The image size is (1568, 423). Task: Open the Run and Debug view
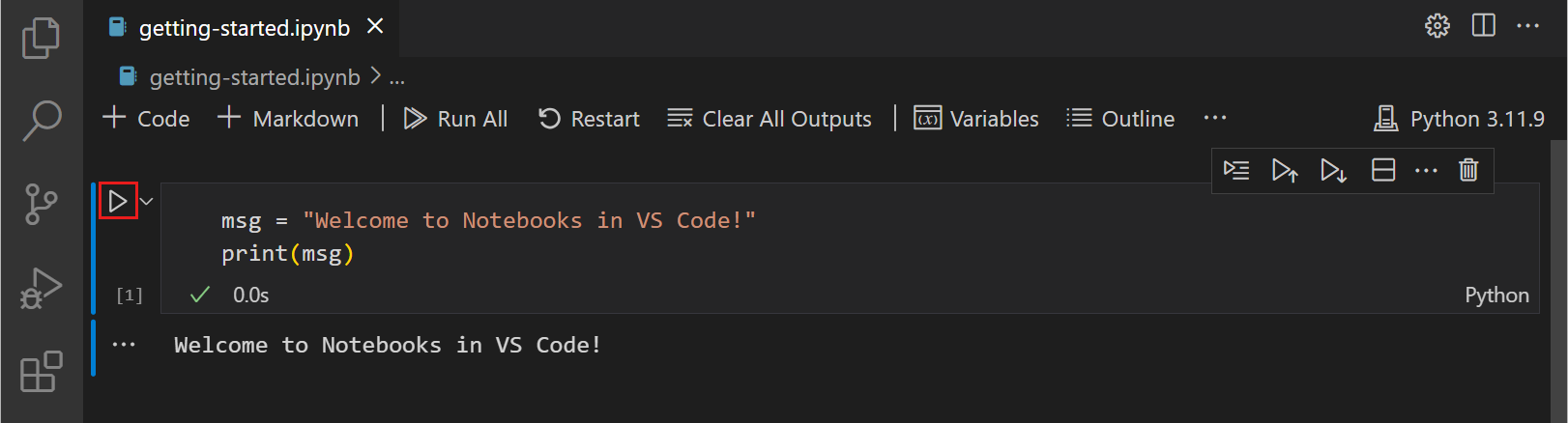[41, 288]
